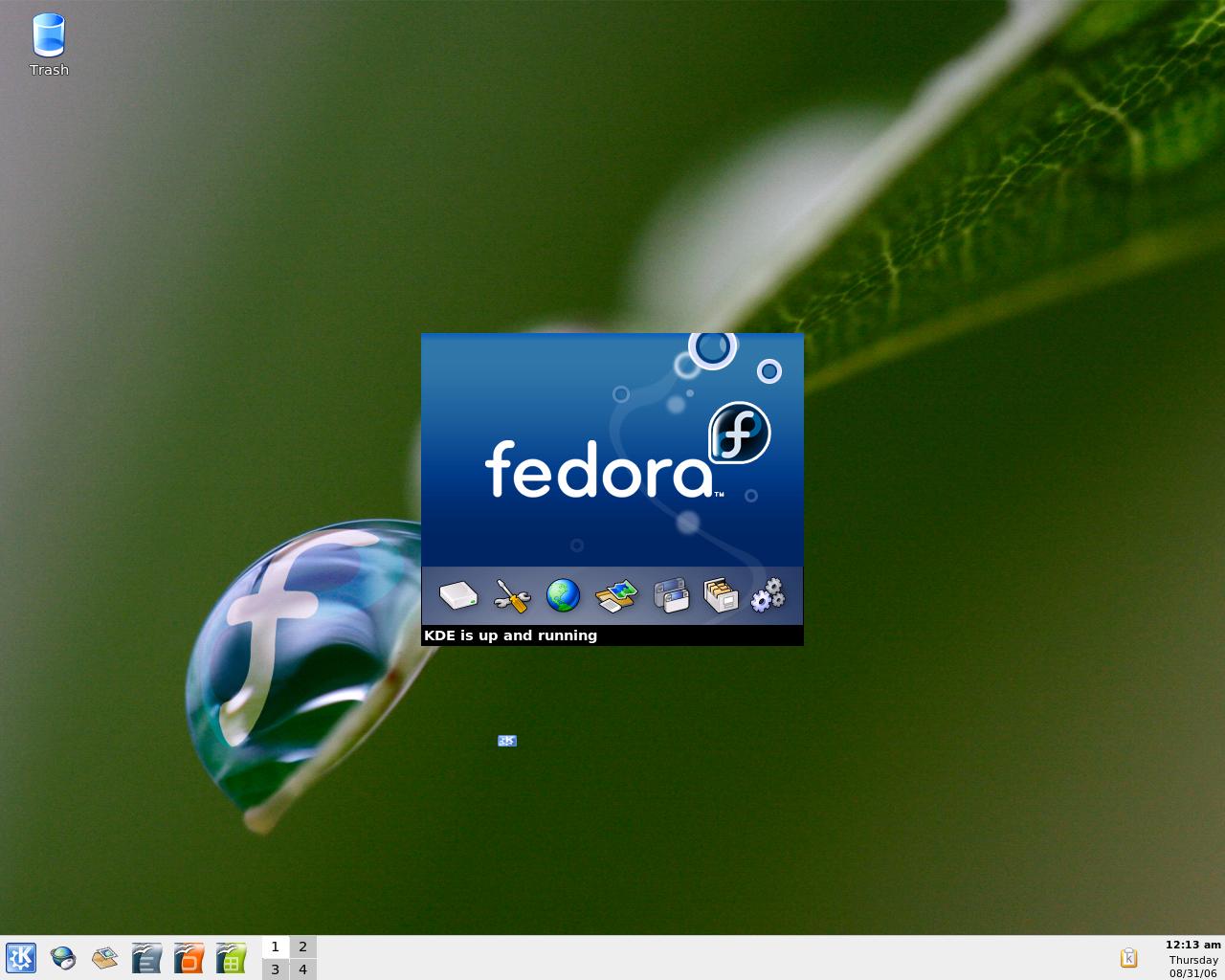Screen dimensions: 1225x980
Task: Switch to virtual desktop 1 in pager
Action: click(276, 947)
